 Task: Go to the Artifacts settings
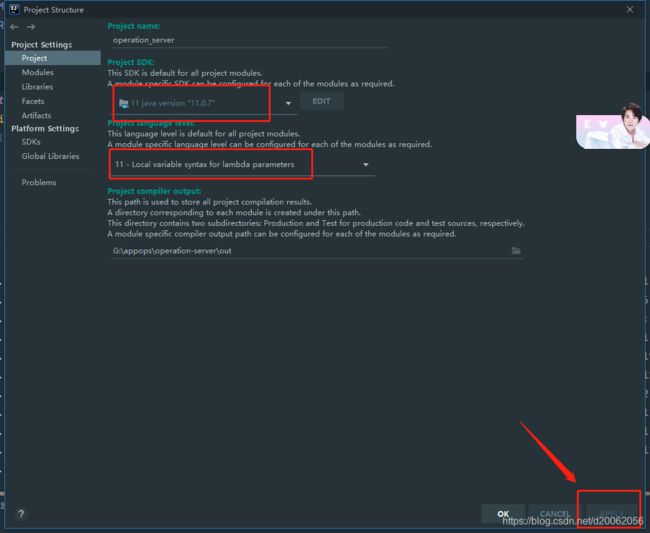(36, 115)
